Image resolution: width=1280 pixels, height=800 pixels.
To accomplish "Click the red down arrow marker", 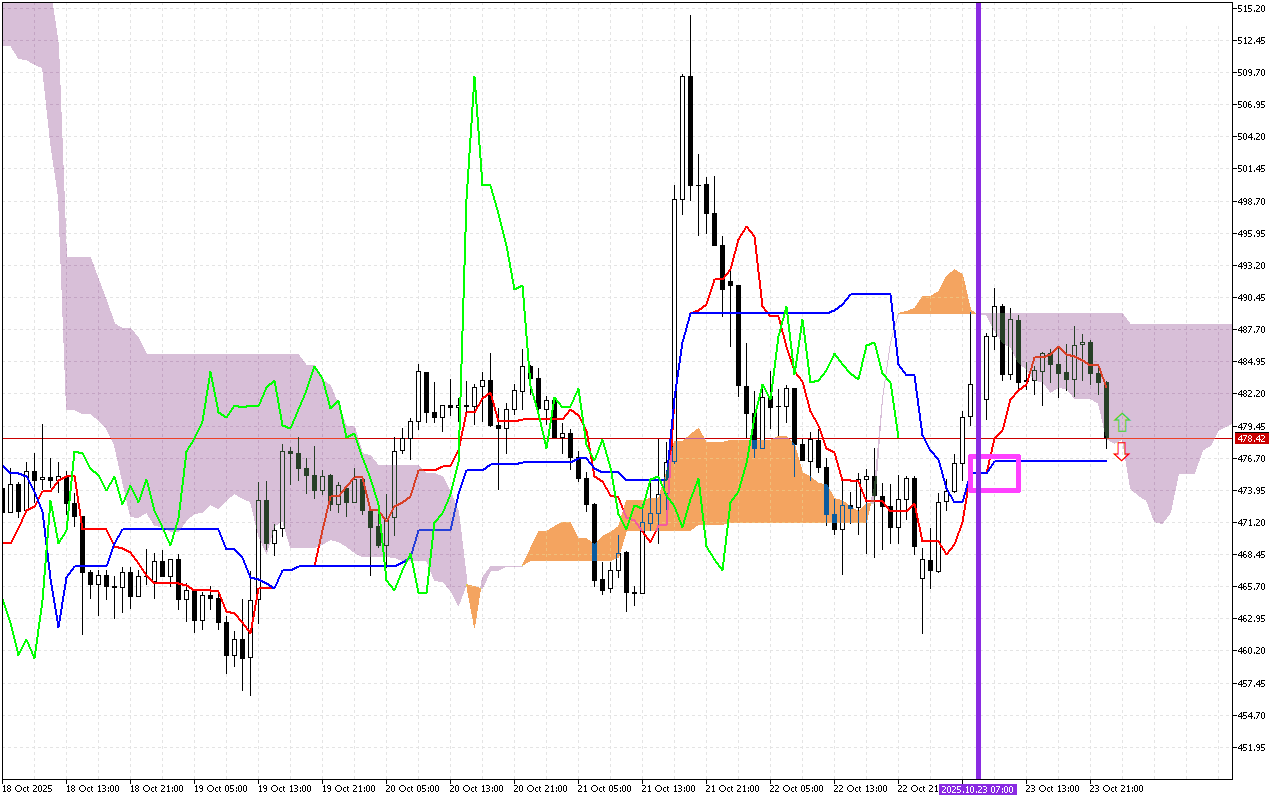I will [x=1122, y=451].
